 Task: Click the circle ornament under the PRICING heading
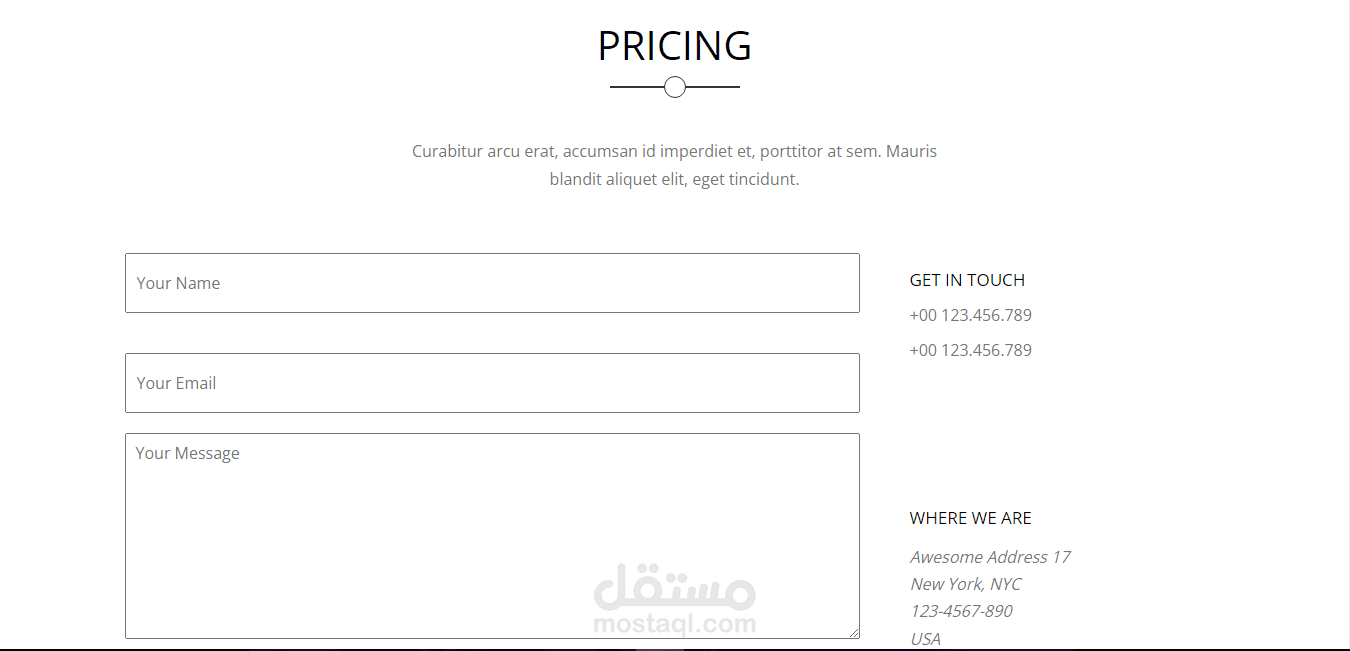675,87
